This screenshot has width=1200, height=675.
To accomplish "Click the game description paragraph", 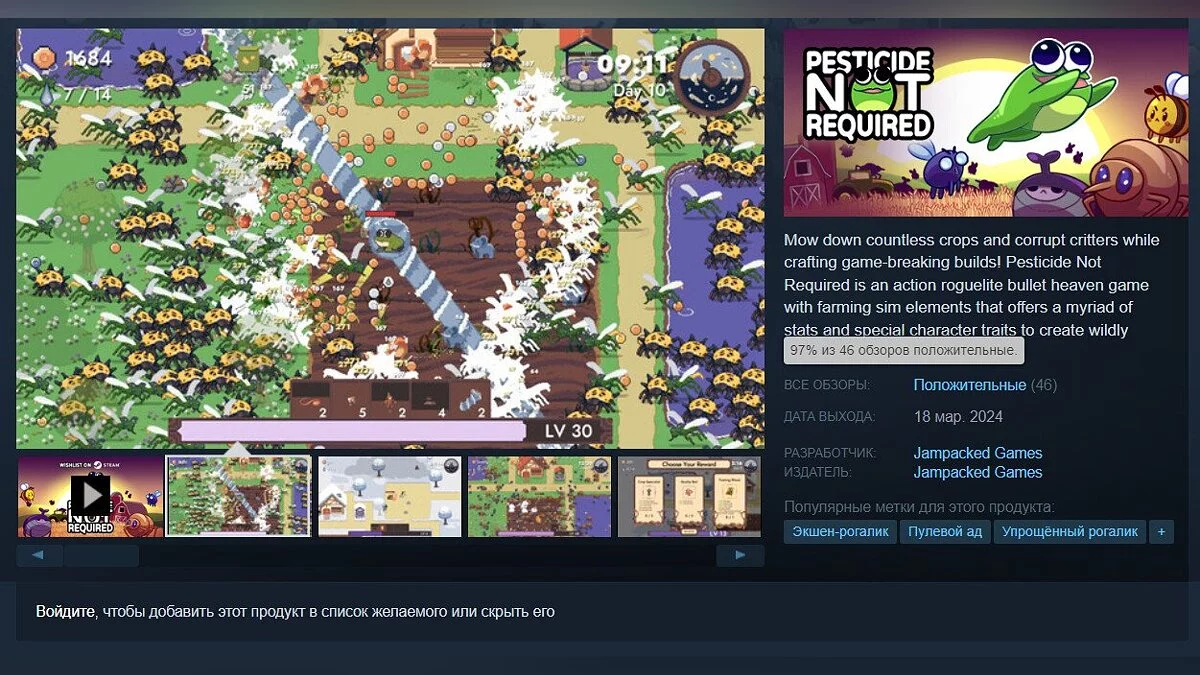I will coord(972,285).
